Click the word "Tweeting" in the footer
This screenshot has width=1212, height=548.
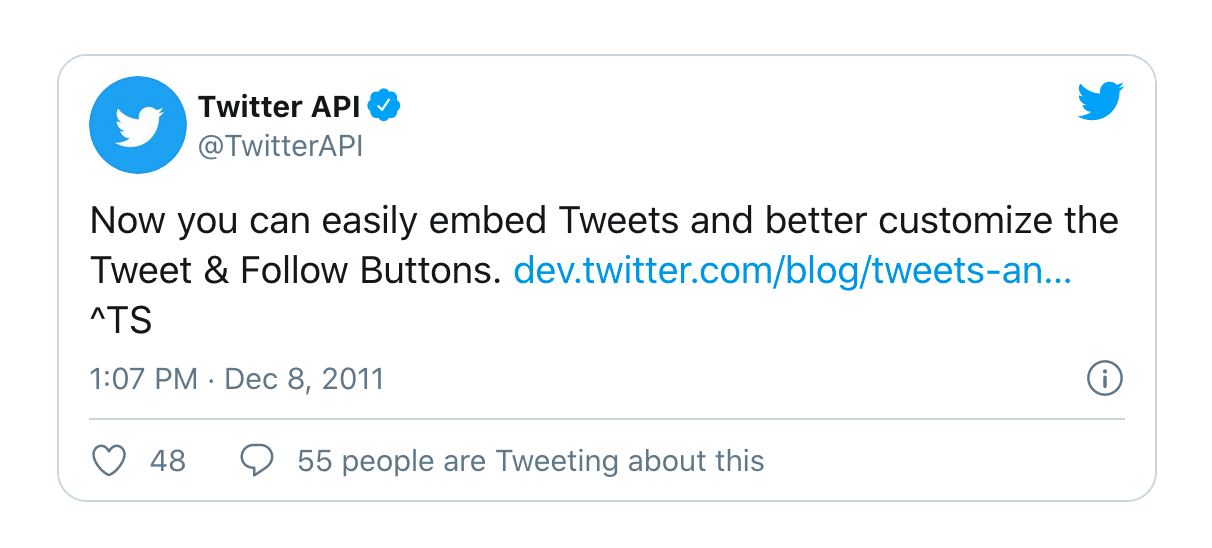[x=557, y=461]
